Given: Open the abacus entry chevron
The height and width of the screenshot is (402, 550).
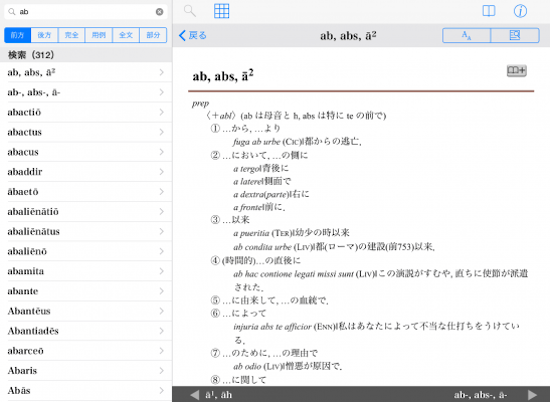Looking at the screenshot, I should [x=161, y=152].
